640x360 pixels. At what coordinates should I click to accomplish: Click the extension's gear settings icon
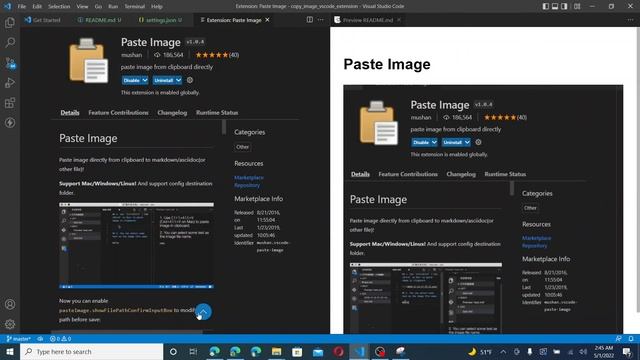point(190,80)
